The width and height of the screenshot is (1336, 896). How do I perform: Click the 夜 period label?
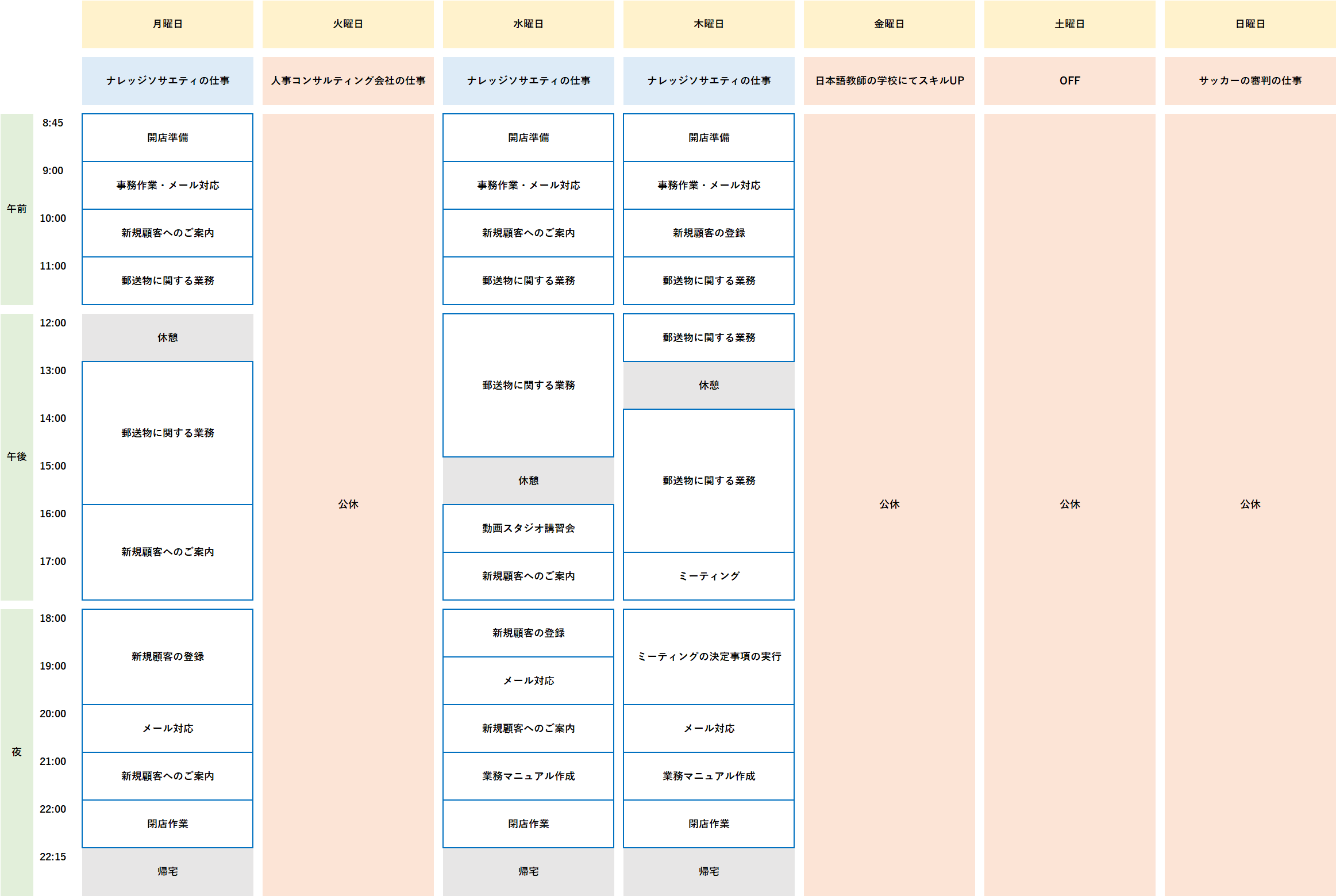pyautogui.click(x=17, y=752)
